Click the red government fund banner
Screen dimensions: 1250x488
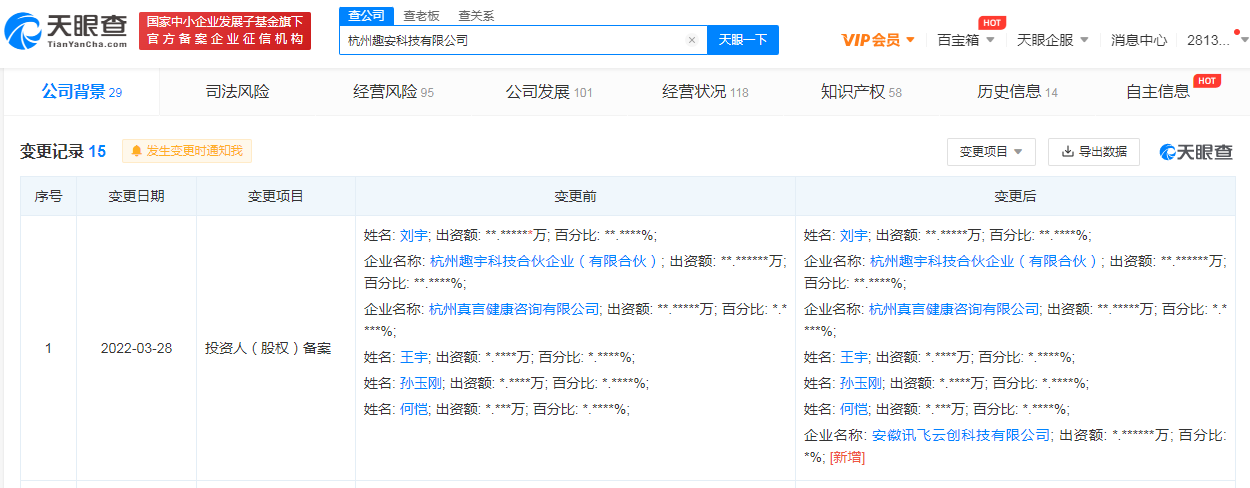click(225, 31)
